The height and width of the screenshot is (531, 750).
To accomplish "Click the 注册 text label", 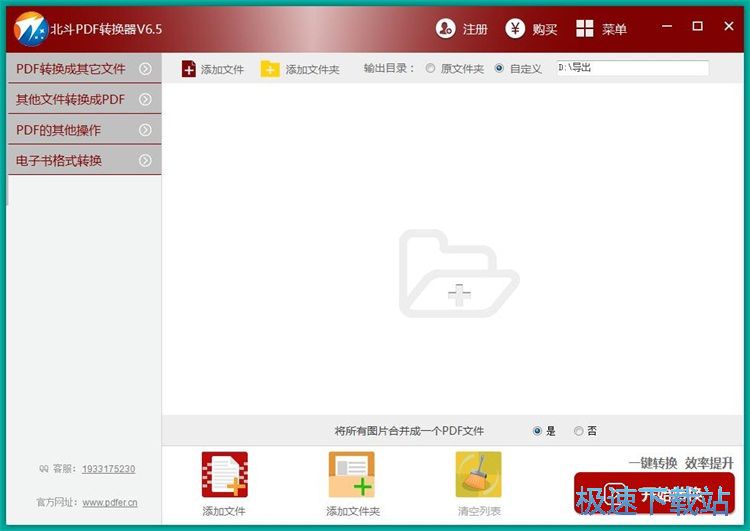I will pos(475,30).
